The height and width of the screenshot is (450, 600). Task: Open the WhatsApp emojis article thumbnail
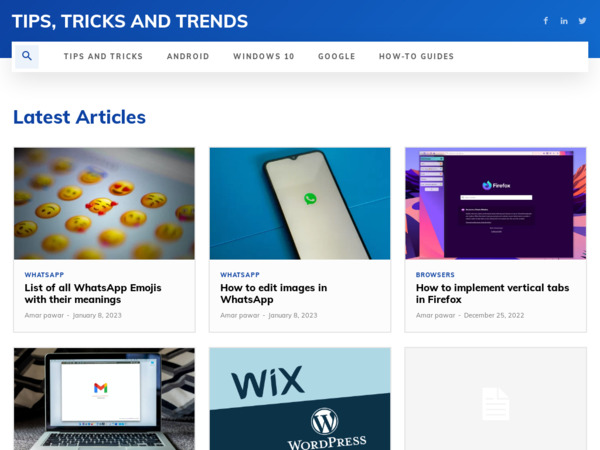coord(104,204)
